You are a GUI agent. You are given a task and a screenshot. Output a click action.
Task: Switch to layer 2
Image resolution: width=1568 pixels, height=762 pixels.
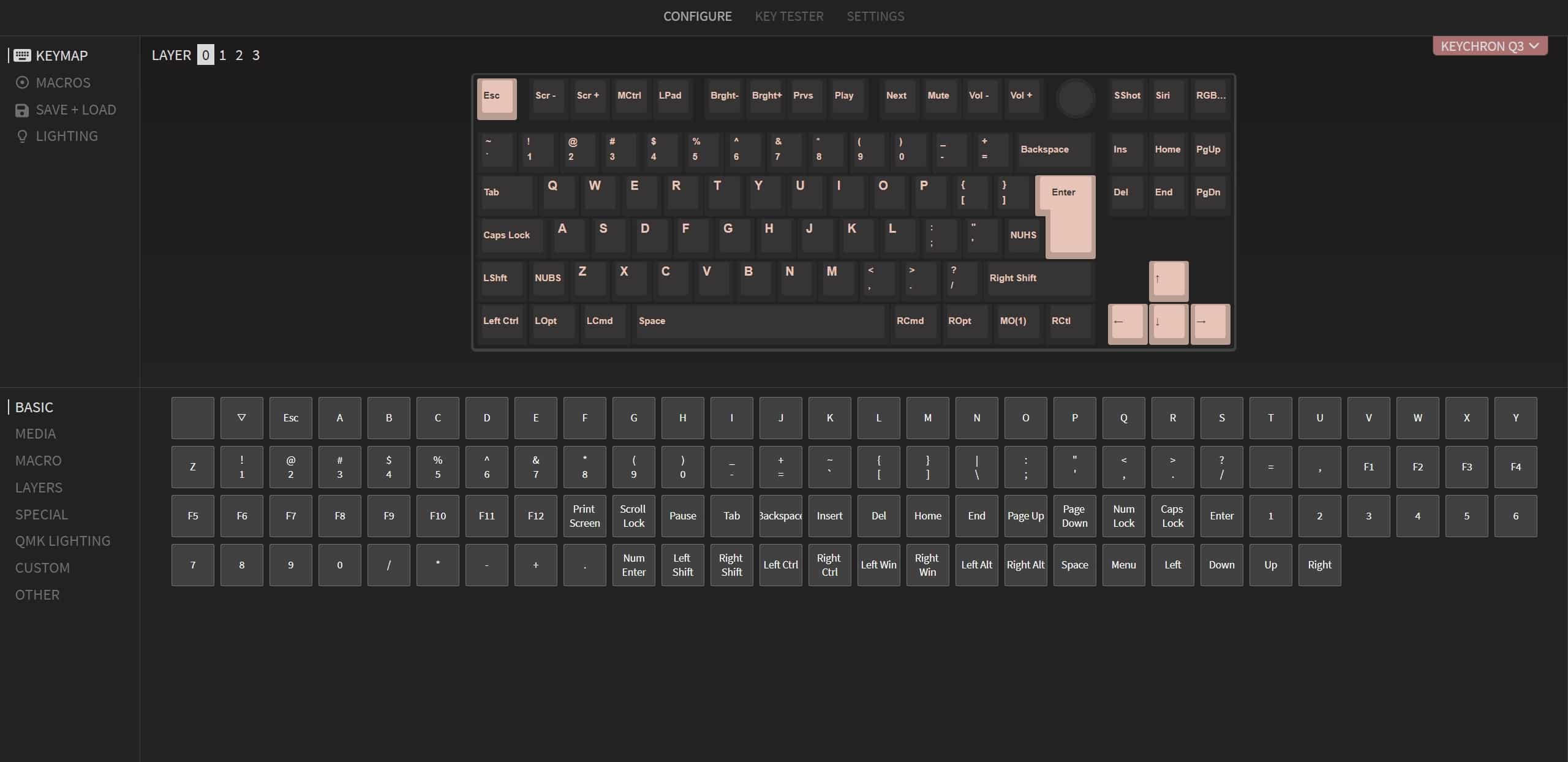pos(239,55)
